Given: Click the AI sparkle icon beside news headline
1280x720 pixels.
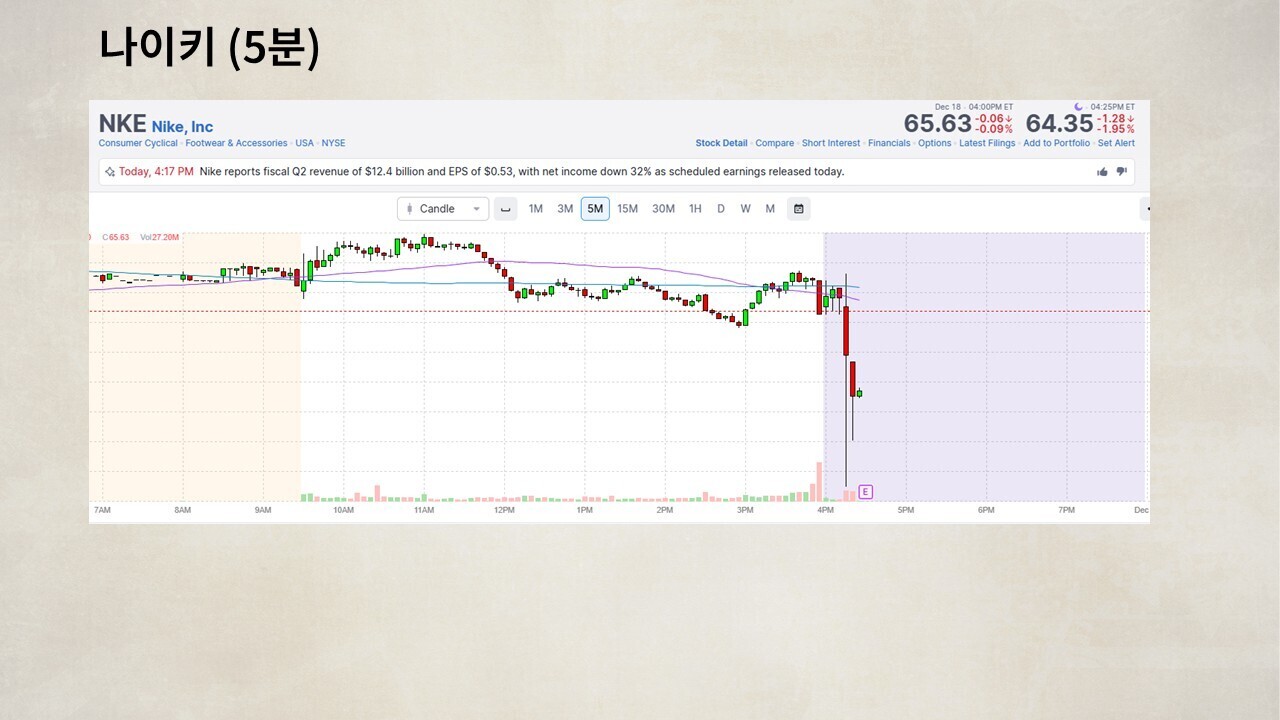Looking at the screenshot, I should [x=109, y=172].
